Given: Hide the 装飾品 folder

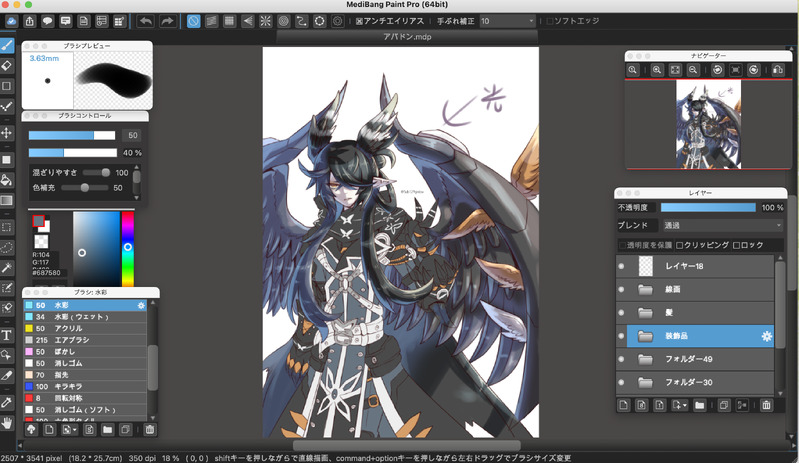Looking at the screenshot, I should 621,336.
